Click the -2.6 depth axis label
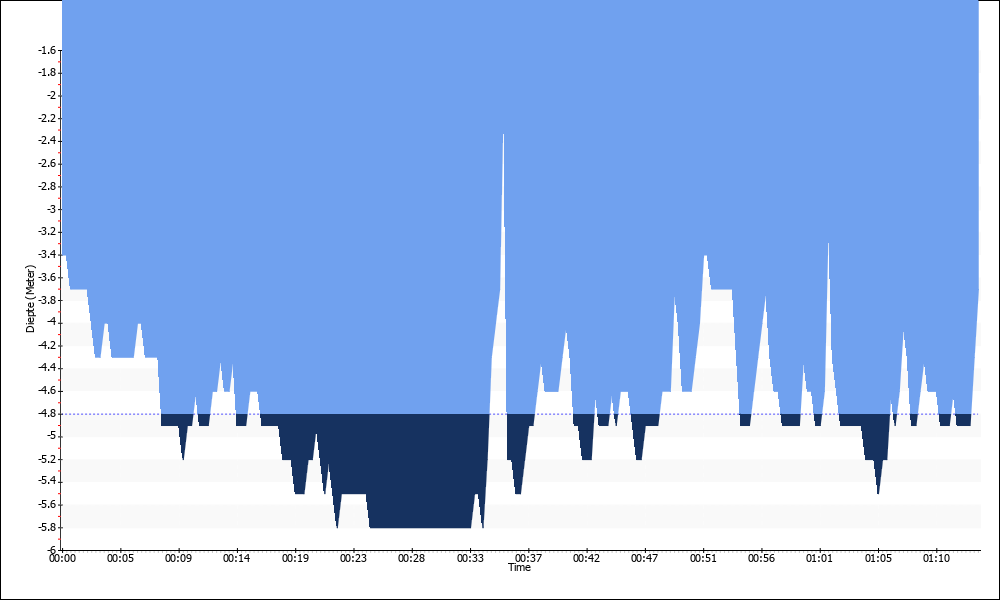Screen dimensions: 1000x600 point(48,164)
